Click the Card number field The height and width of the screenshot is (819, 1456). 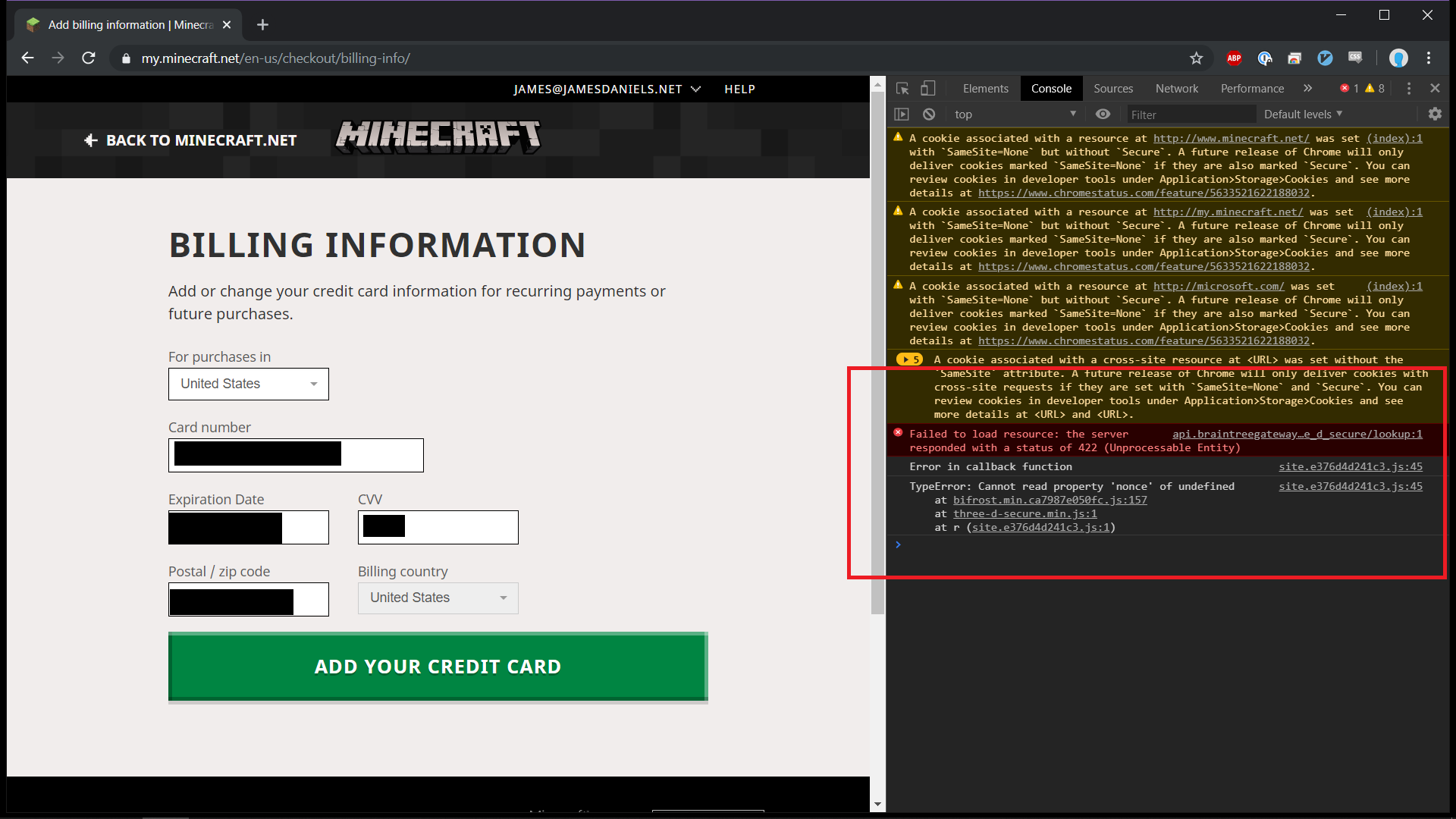pyautogui.click(x=296, y=455)
